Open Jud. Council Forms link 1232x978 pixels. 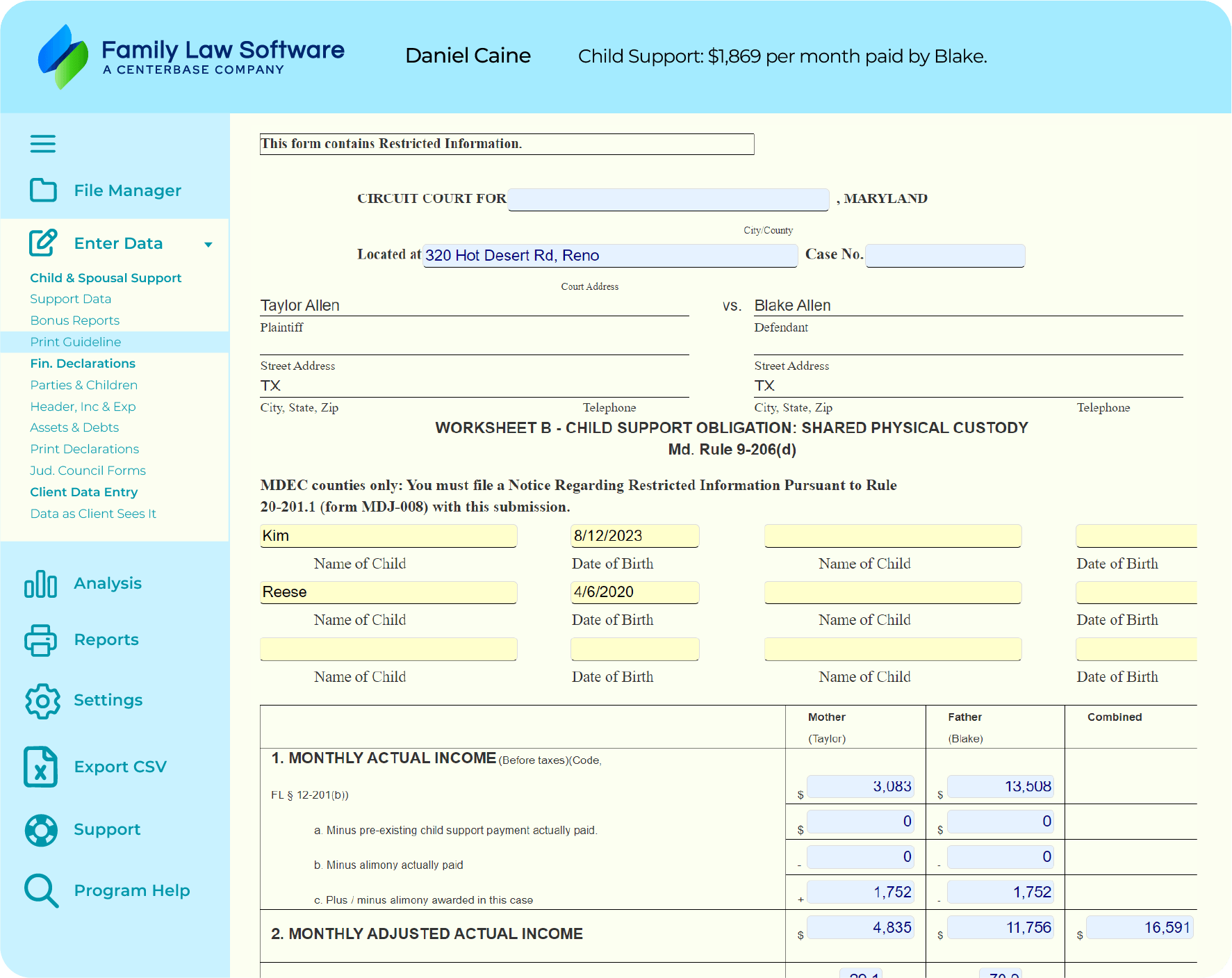[x=88, y=471]
